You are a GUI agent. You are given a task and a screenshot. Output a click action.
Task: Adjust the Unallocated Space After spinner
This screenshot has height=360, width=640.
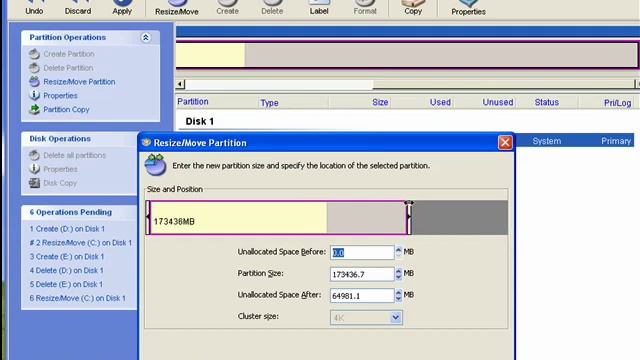tap(398, 295)
